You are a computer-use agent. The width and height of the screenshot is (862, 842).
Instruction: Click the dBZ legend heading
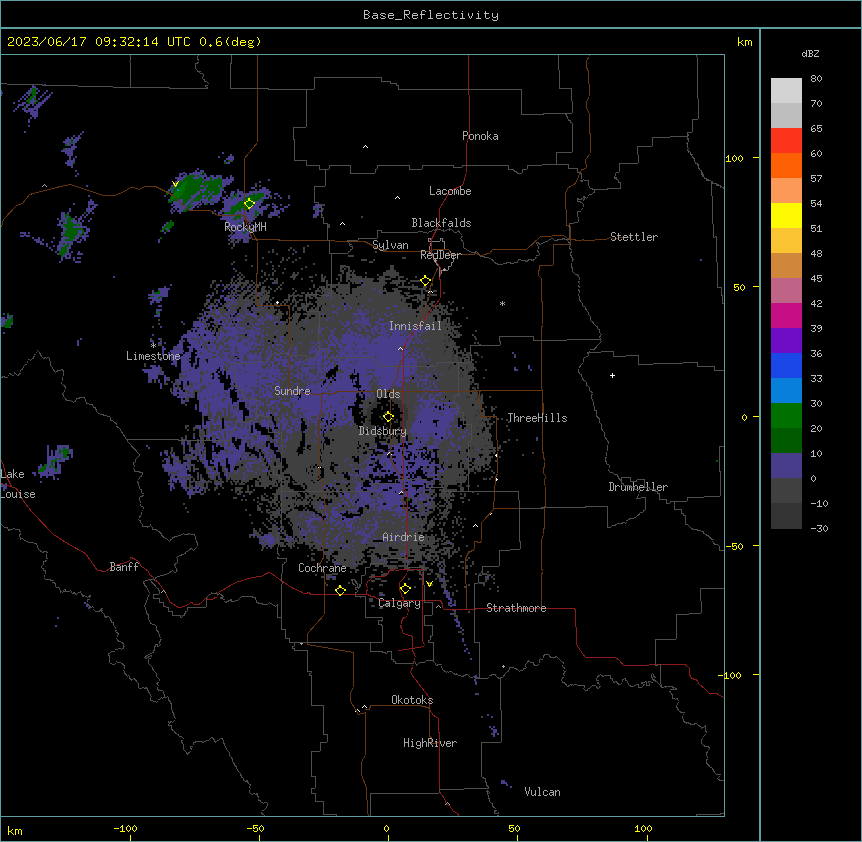click(810, 53)
